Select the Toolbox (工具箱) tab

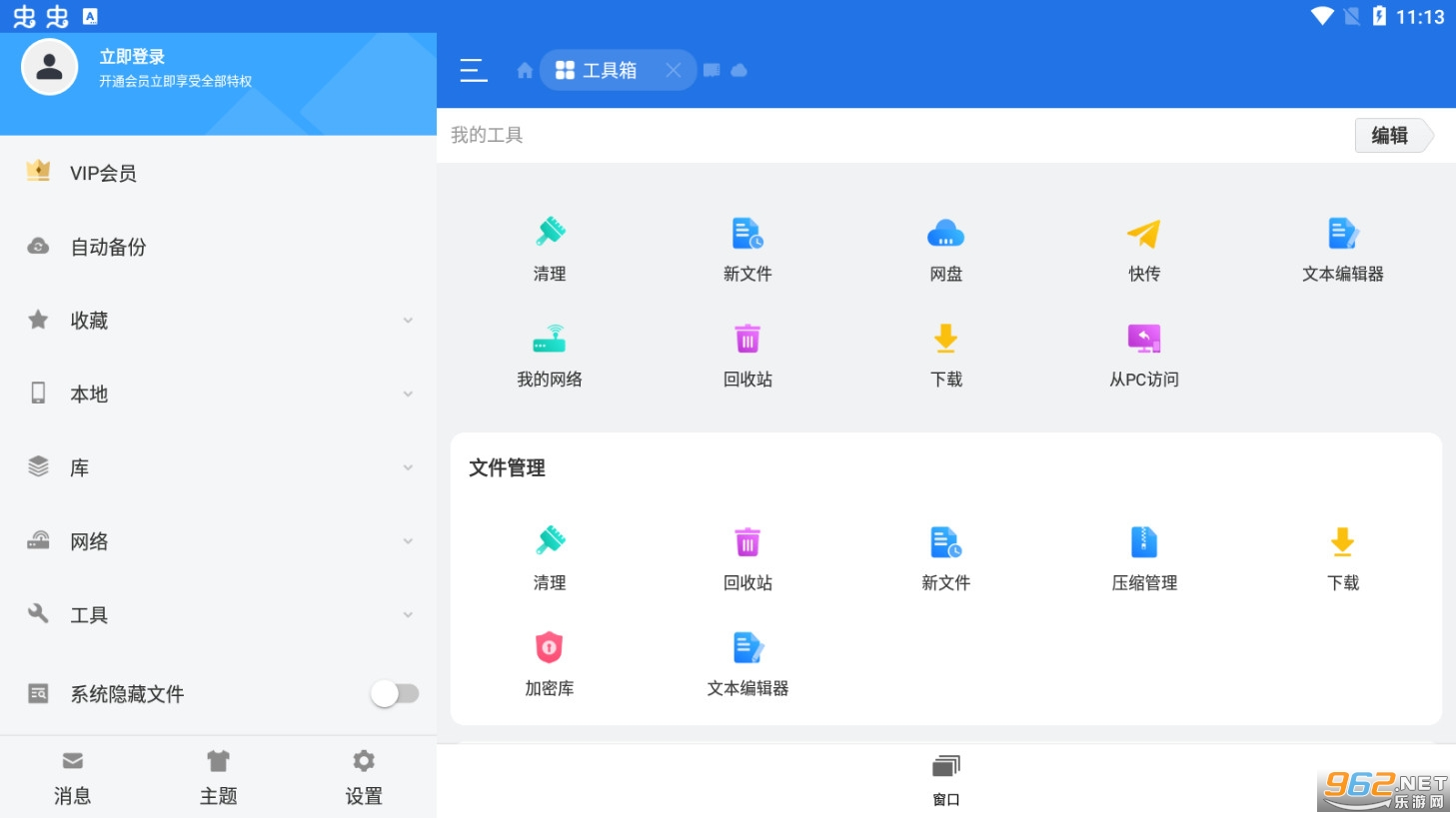[599, 70]
